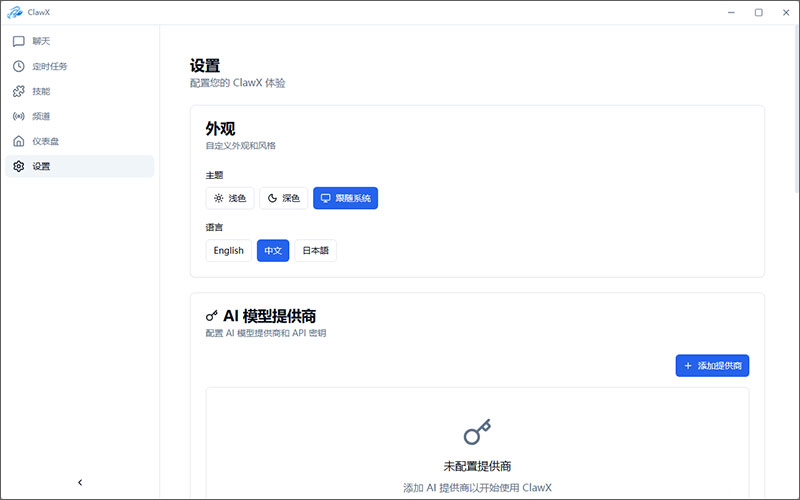800x500 pixels.
Task: Open 仪表盘 label in the sidebar
Action: [x=45, y=141]
